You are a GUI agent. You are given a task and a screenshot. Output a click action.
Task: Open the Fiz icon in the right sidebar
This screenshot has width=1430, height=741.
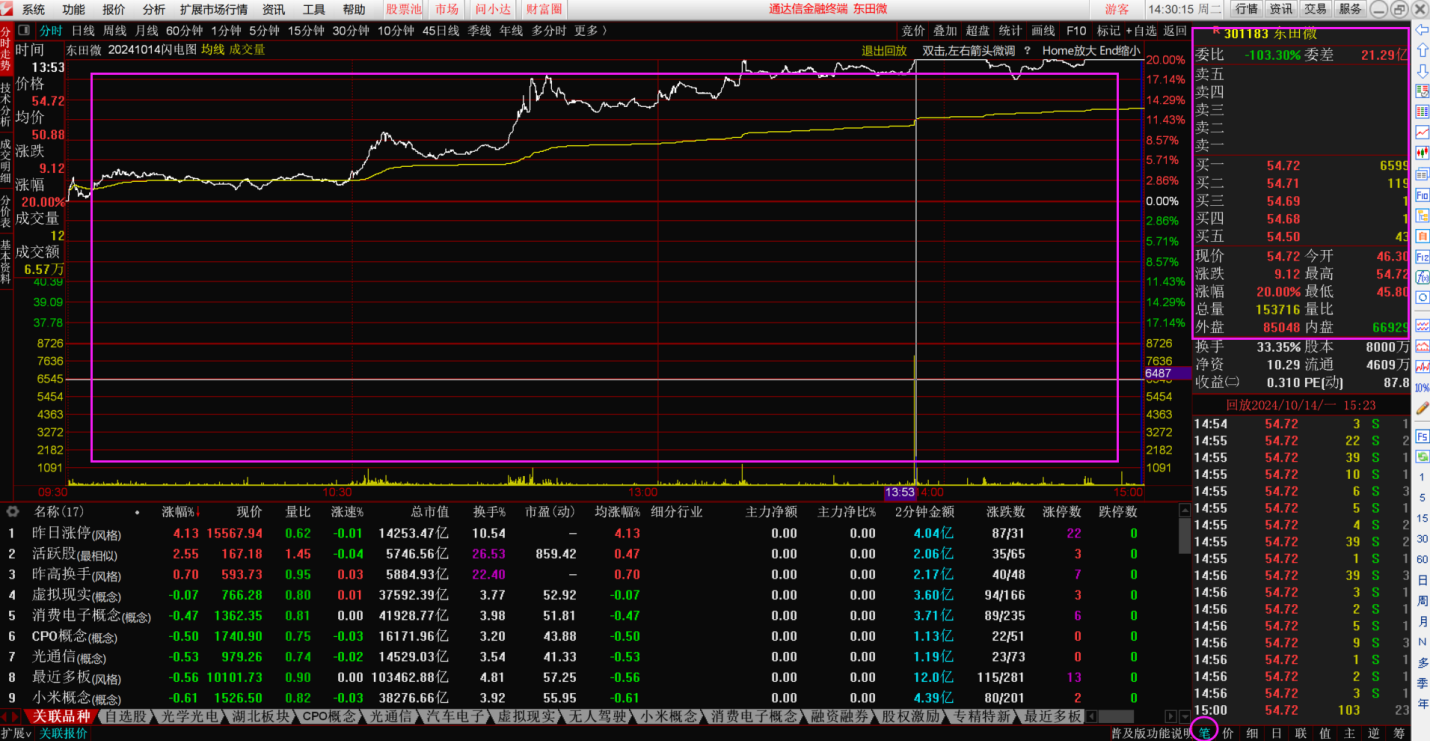(x=1423, y=257)
